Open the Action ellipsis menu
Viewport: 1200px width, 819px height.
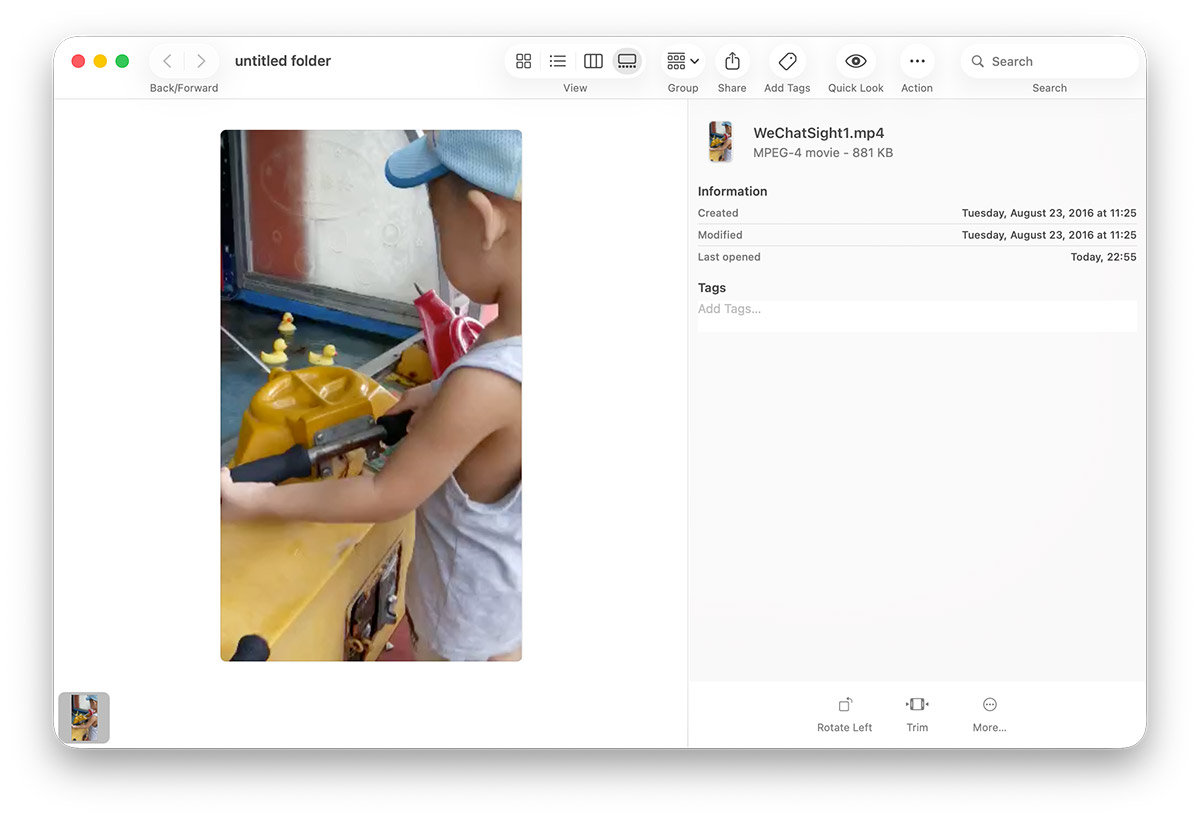click(x=916, y=61)
